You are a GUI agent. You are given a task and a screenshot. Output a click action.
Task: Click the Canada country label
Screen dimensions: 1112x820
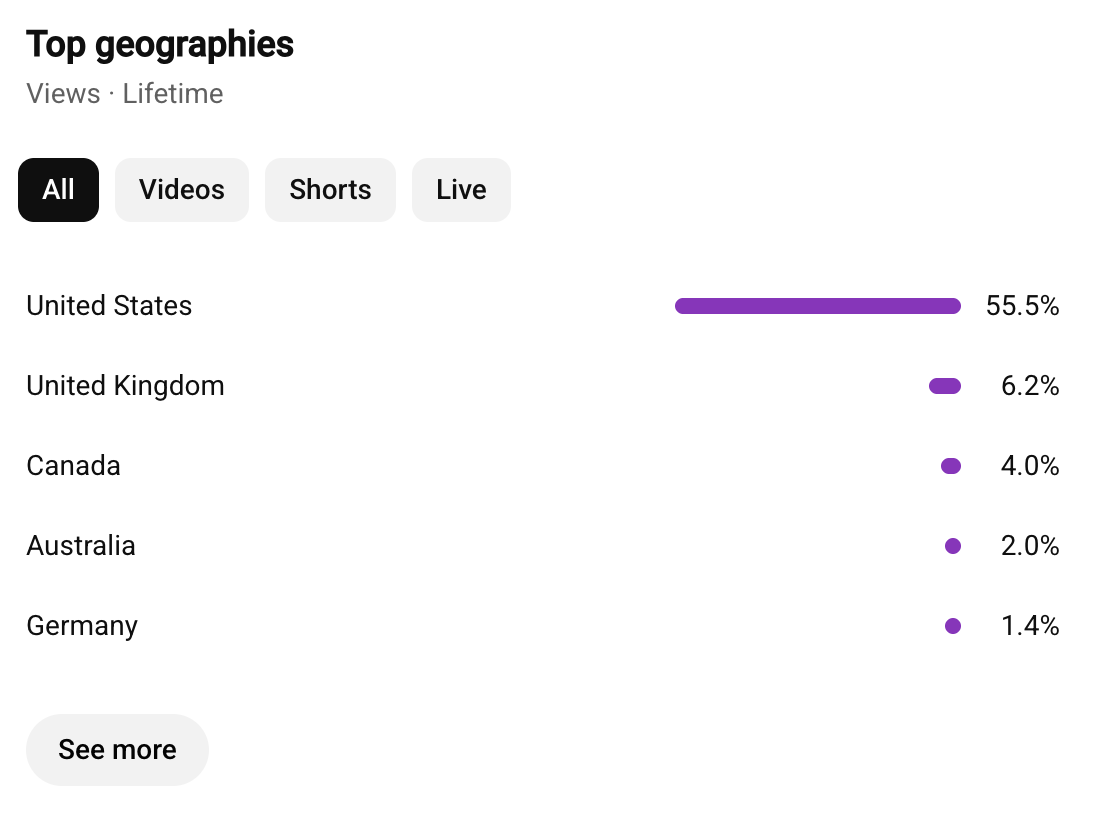pyautogui.click(x=74, y=466)
